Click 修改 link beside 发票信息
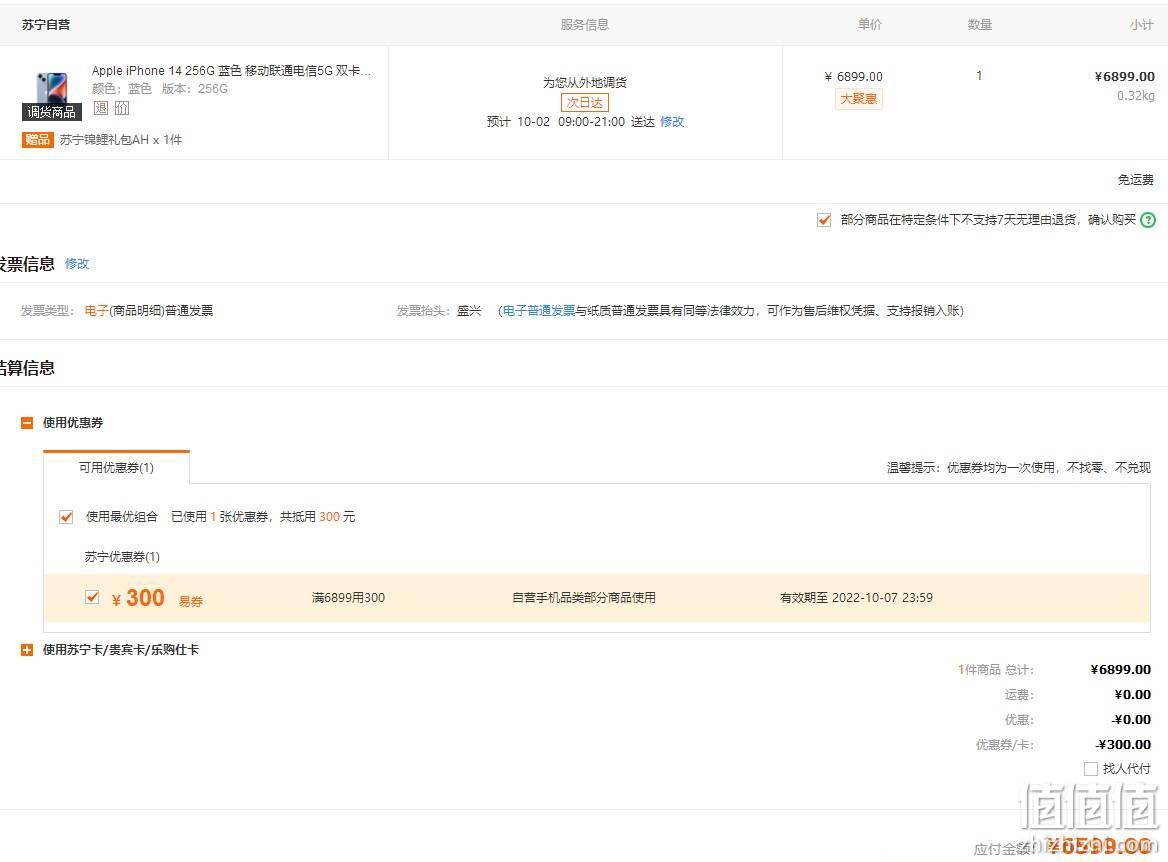The image size is (1168, 862). tap(77, 264)
